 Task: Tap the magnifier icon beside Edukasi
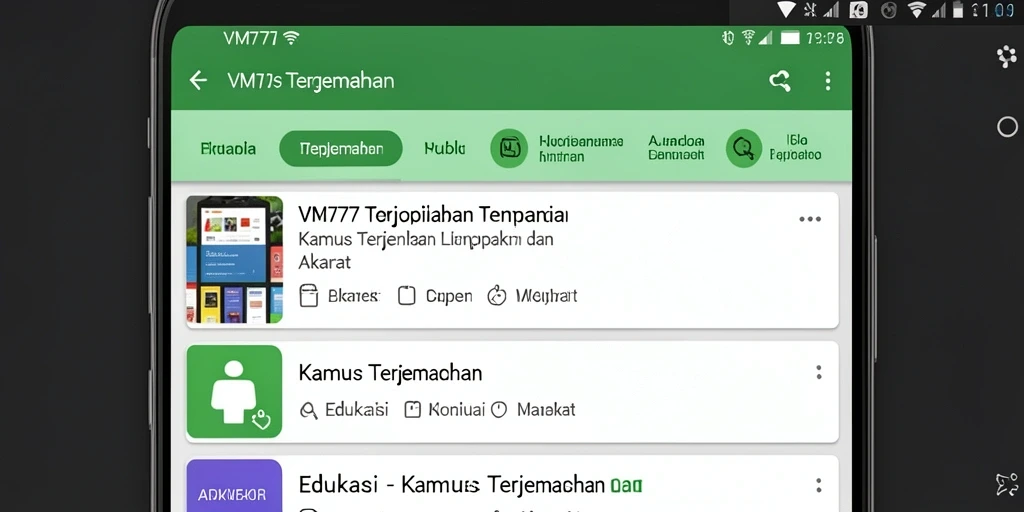[x=308, y=410]
